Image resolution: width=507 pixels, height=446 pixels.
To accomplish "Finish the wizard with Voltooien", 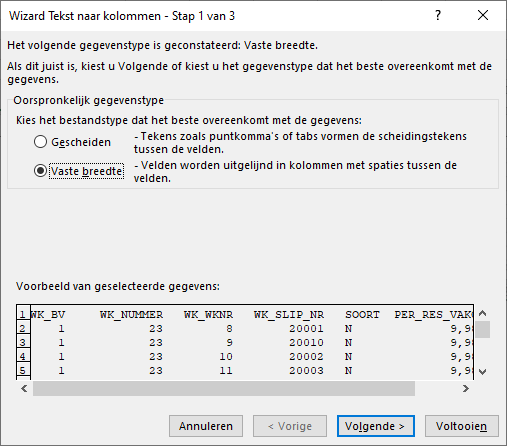I will pyautogui.click(x=462, y=426).
